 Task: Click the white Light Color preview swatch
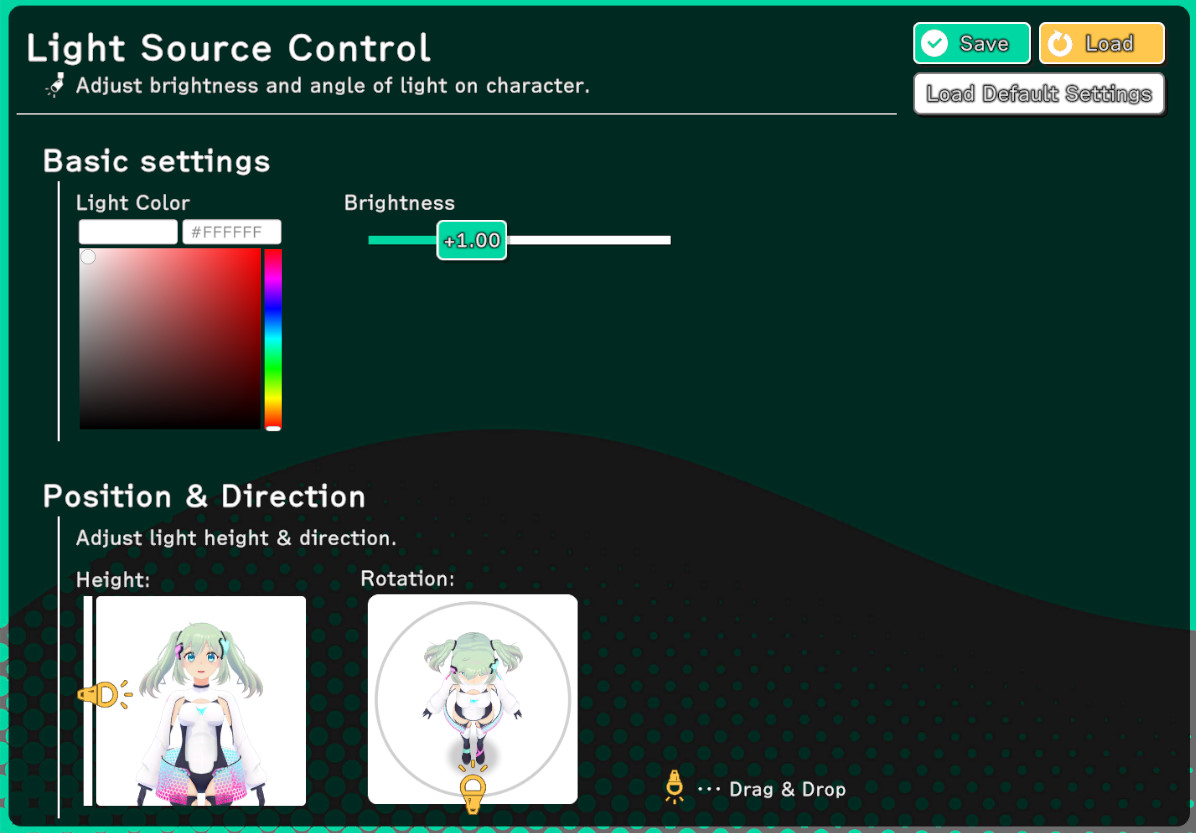tap(128, 232)
